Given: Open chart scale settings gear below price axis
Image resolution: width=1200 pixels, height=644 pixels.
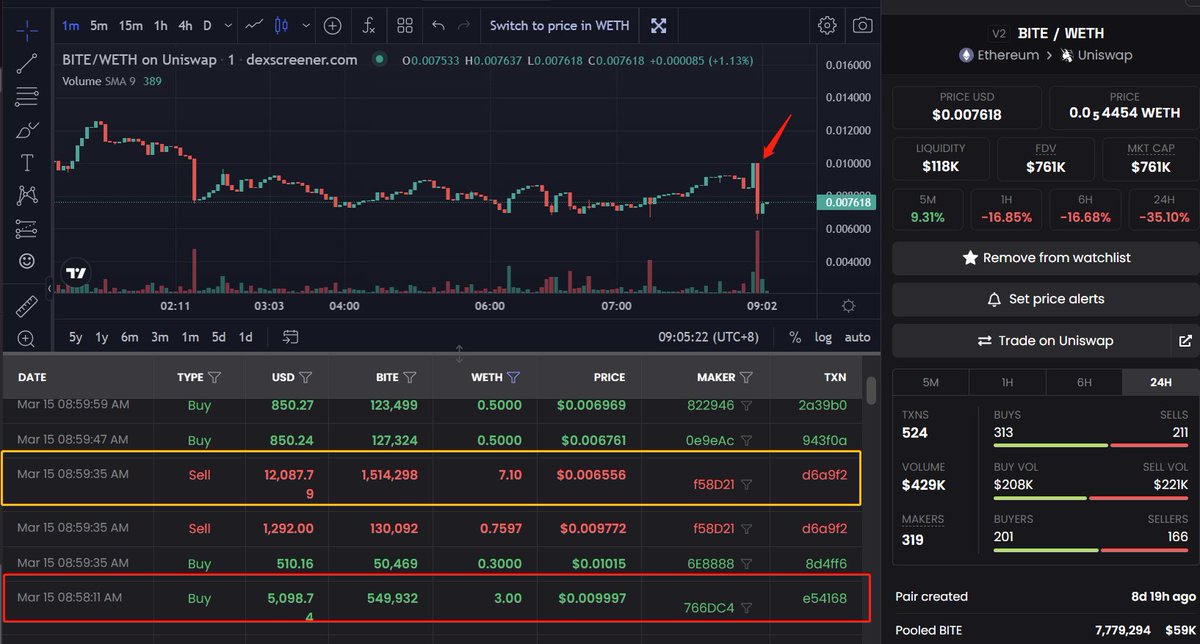Looking at the screenshot, I should (x=848, y=306).
